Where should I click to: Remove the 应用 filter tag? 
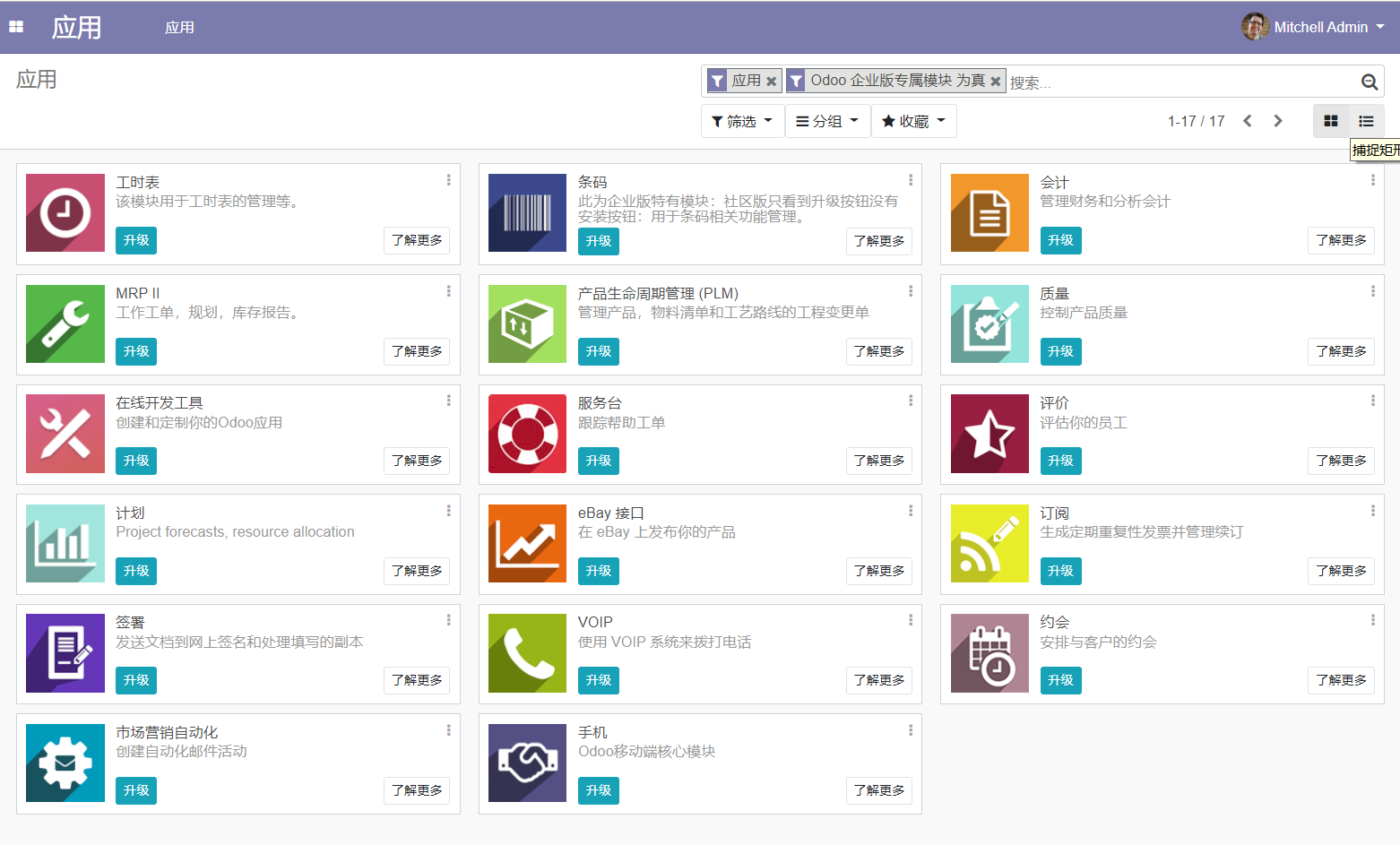771,81
